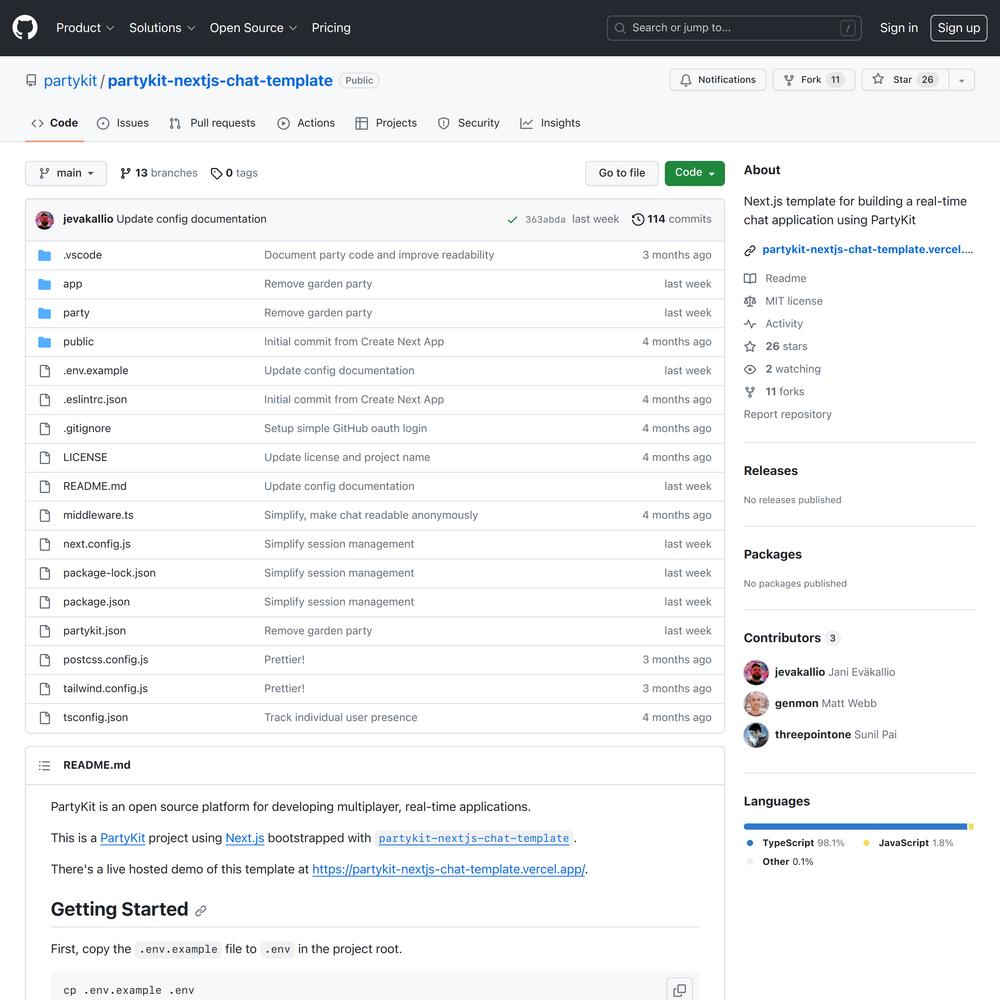
Task: Open the Pull requests tab
Action: (212, 123)
